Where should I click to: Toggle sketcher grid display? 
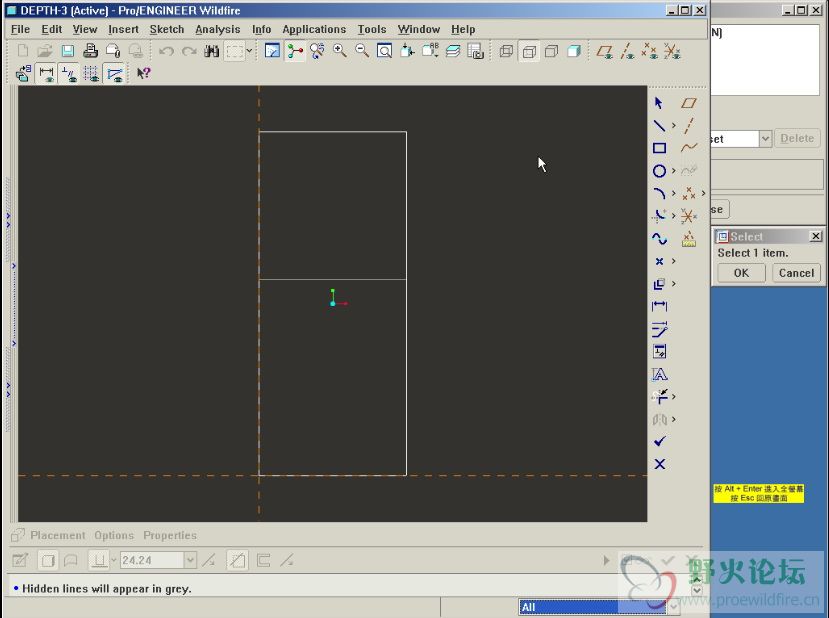pos(91,73)
